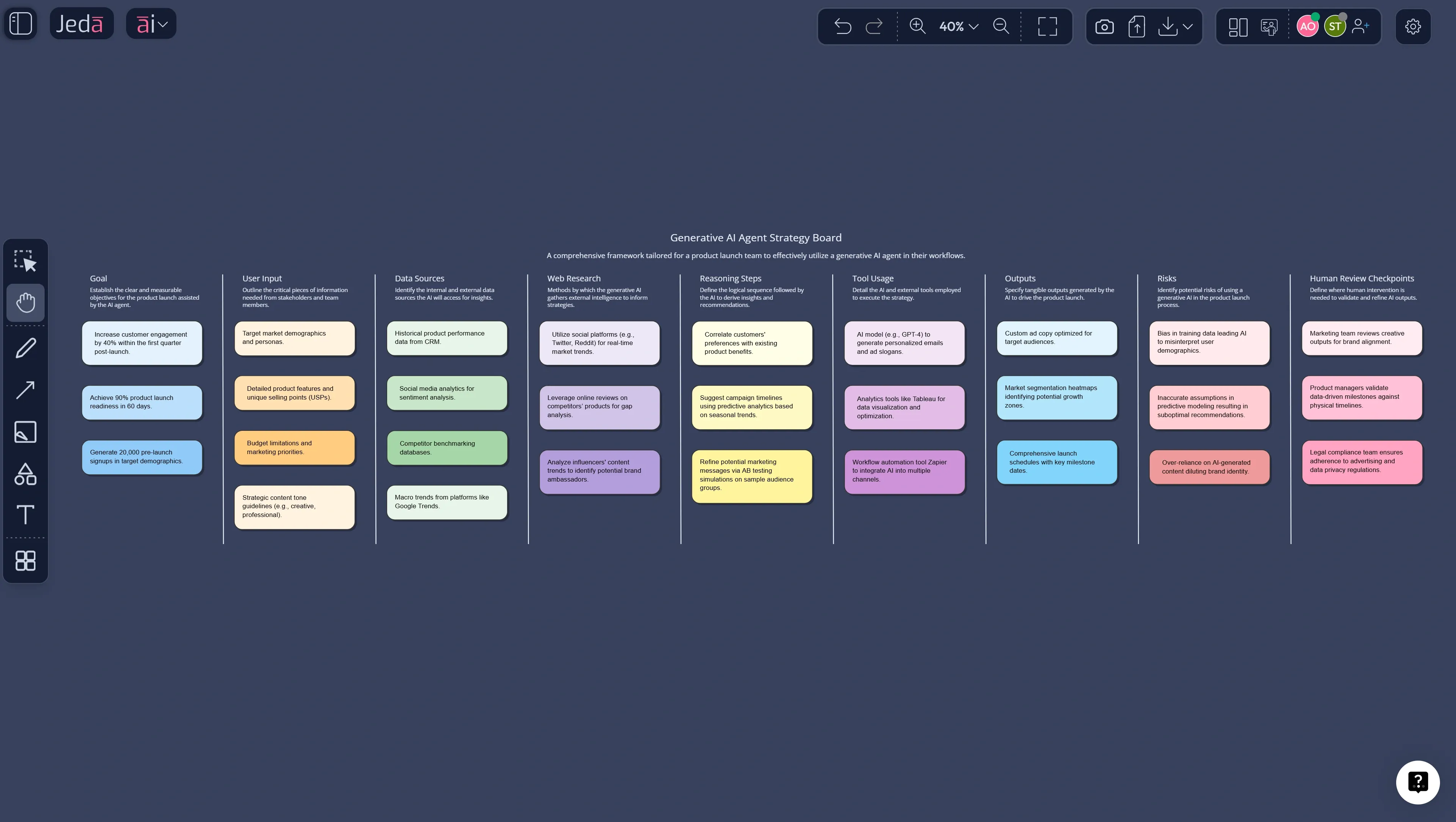The image size is (1456, 822).
Task: Open the download options dropdown
Action: click(1187, 26)
